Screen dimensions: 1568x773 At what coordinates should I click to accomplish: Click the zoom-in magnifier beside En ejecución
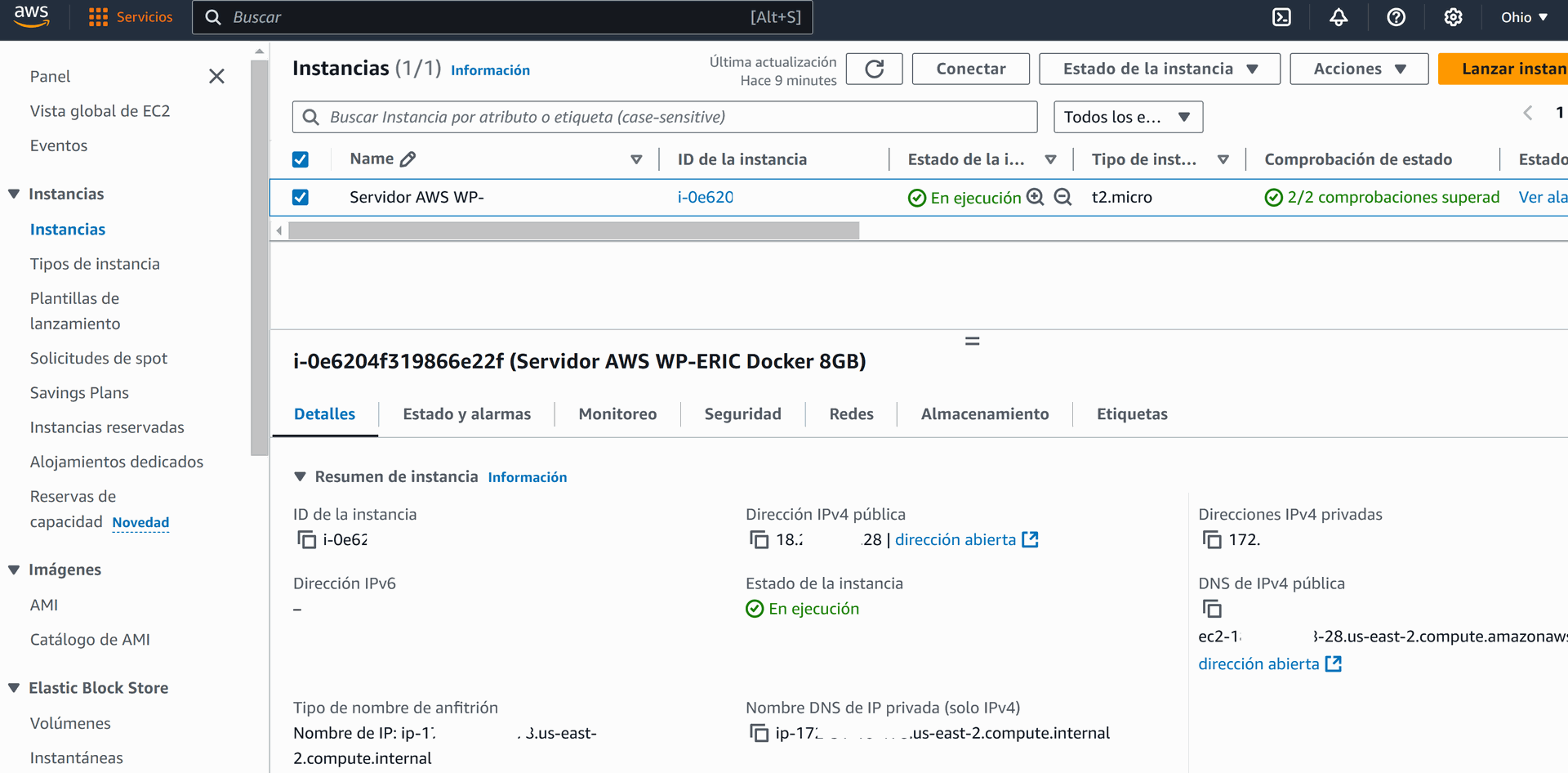[x=1036, y=197]
